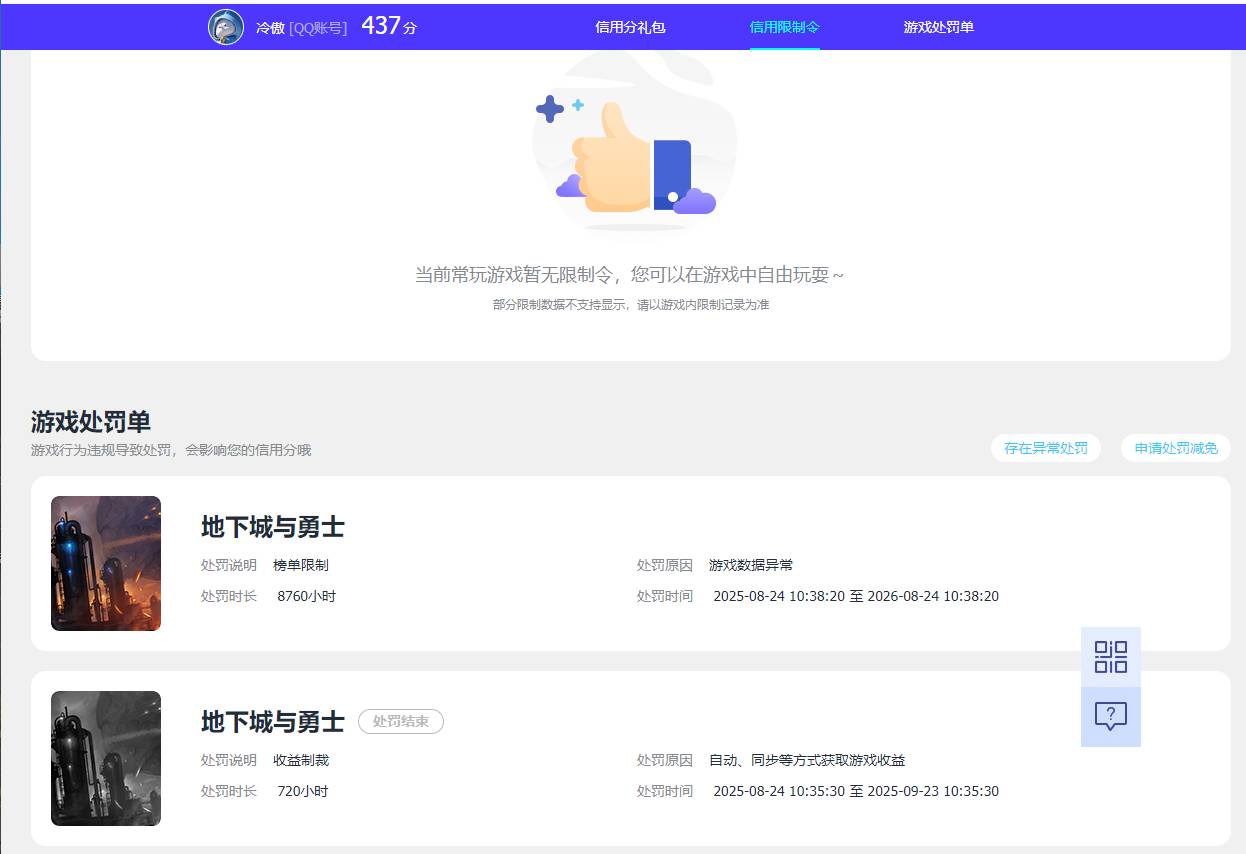Screen dimensions: 1246x854
Task: Open the [QQ账号] account label
Action: pos(320,27)
